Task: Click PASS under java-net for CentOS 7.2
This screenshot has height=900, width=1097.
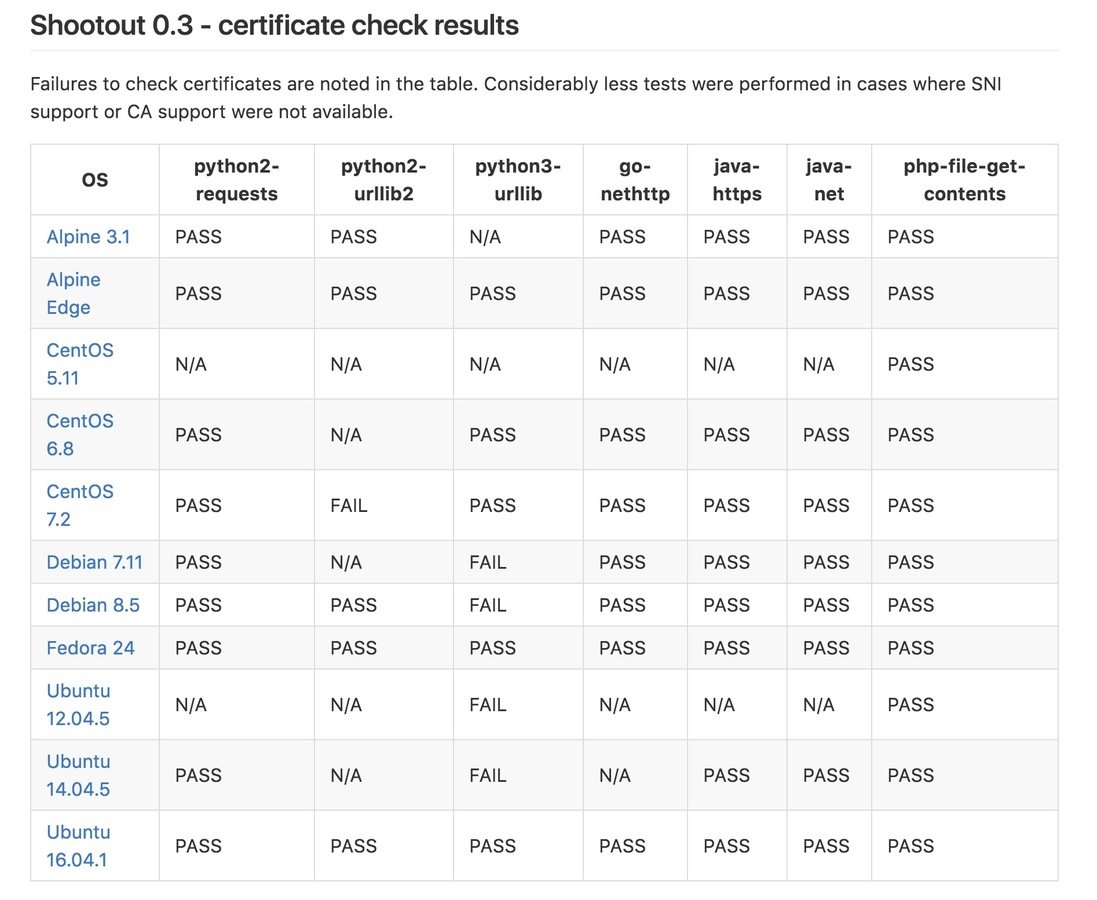Action: pyautogui.click(x=826, y=505)
